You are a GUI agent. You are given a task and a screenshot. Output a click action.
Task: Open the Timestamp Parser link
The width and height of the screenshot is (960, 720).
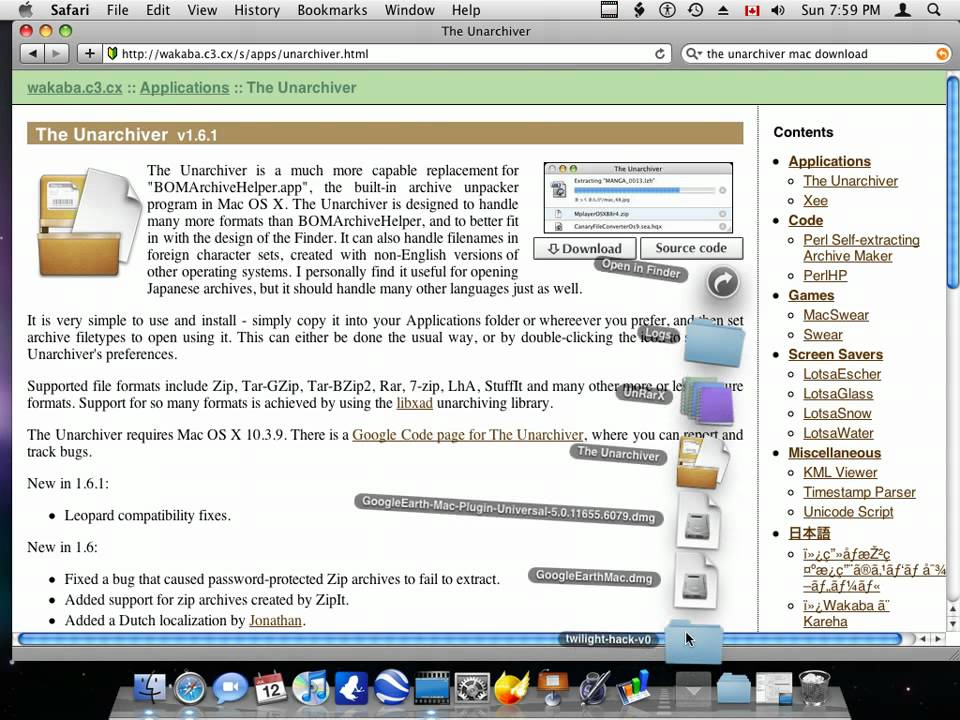860,492
